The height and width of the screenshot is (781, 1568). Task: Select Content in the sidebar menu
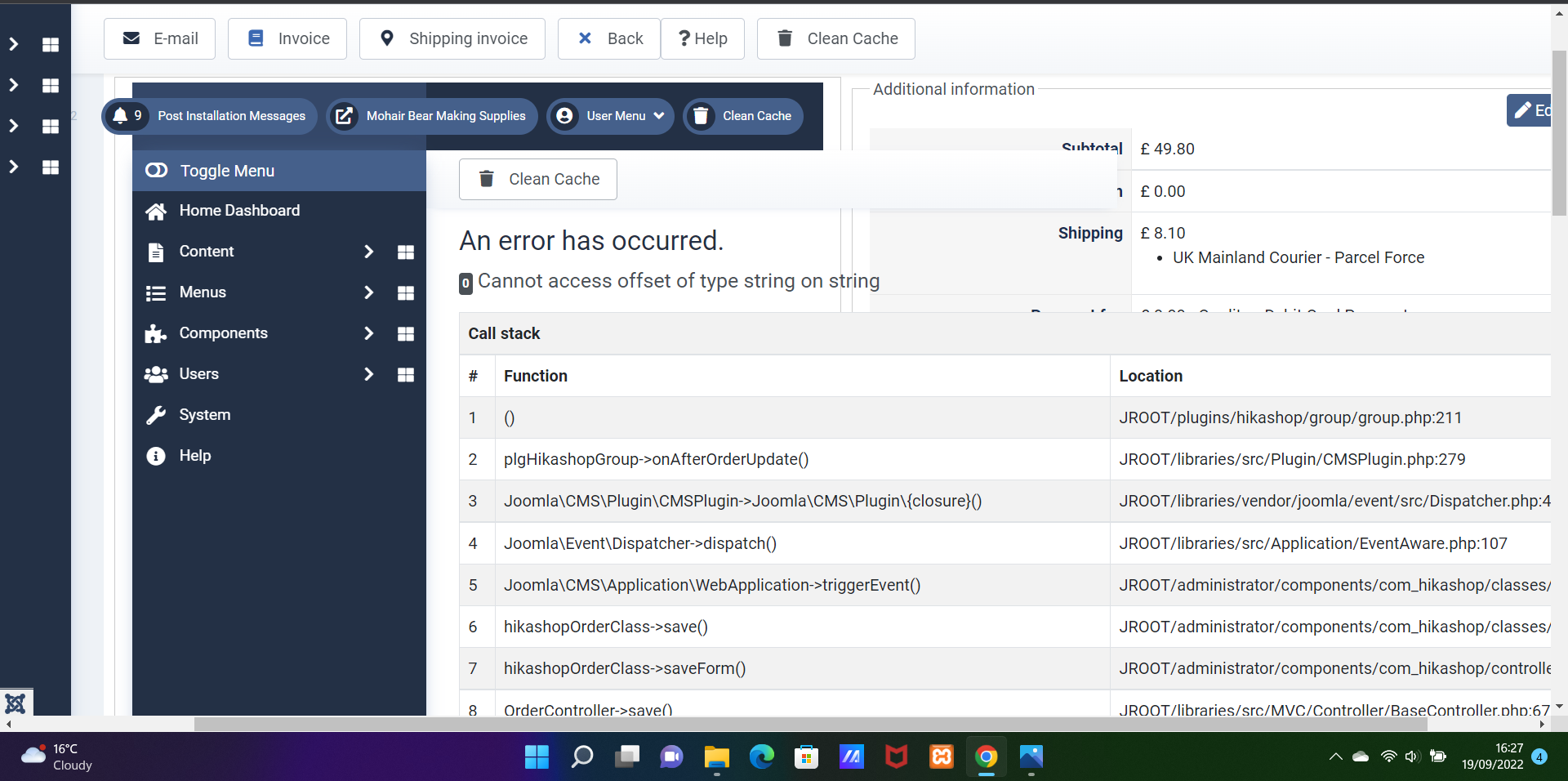[x=207, y=252]
